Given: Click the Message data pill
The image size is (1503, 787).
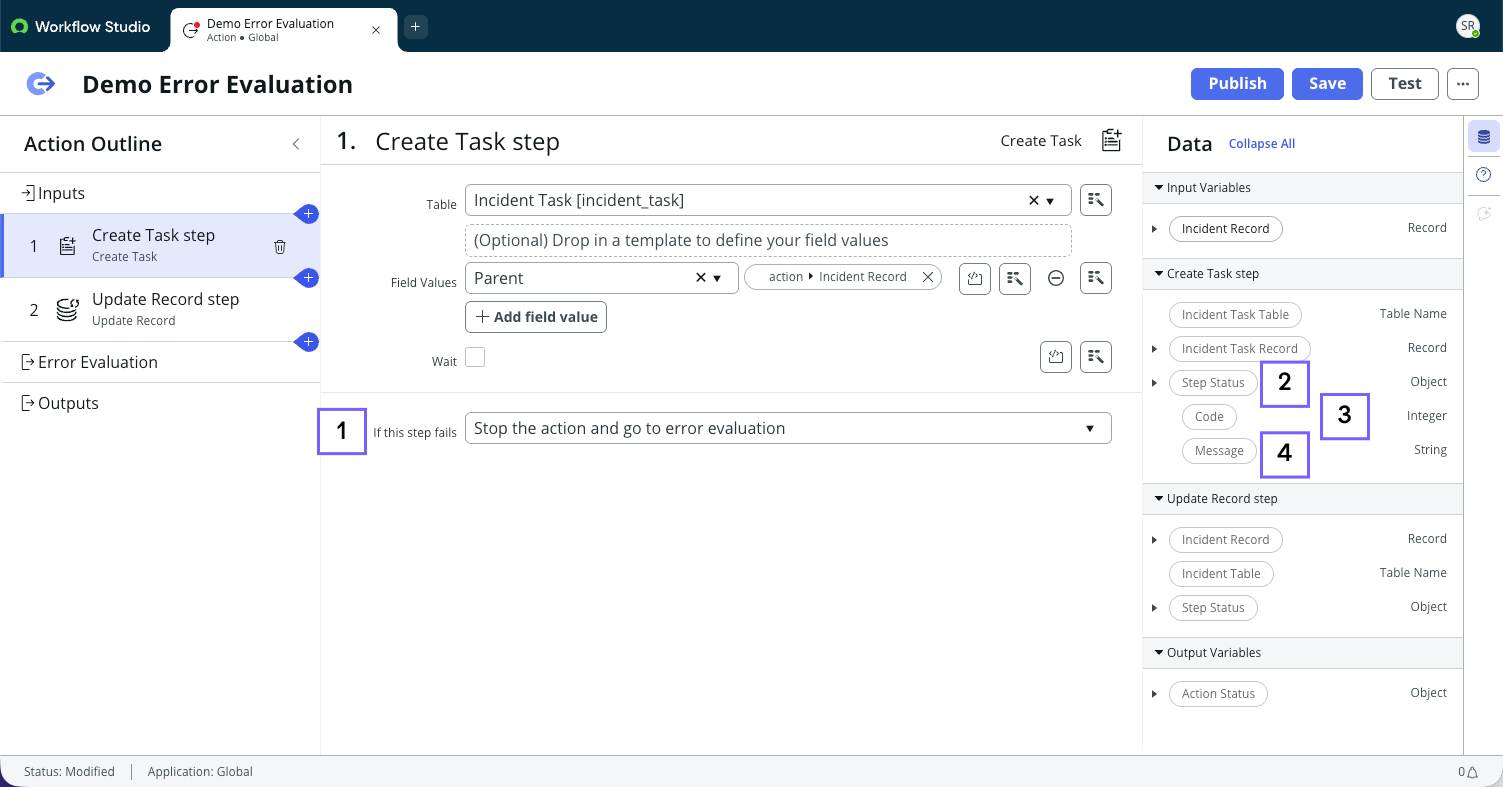Looking at the screenshot, I should [1219, 451].
